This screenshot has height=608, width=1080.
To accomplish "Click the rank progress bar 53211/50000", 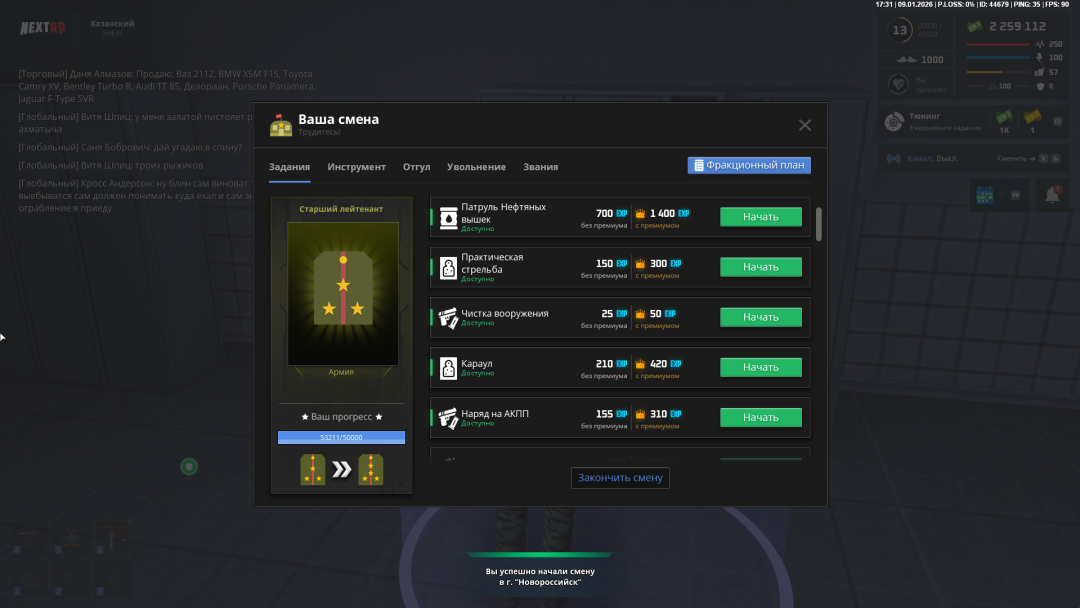I will pyautogui.click(x=341, y=437).
